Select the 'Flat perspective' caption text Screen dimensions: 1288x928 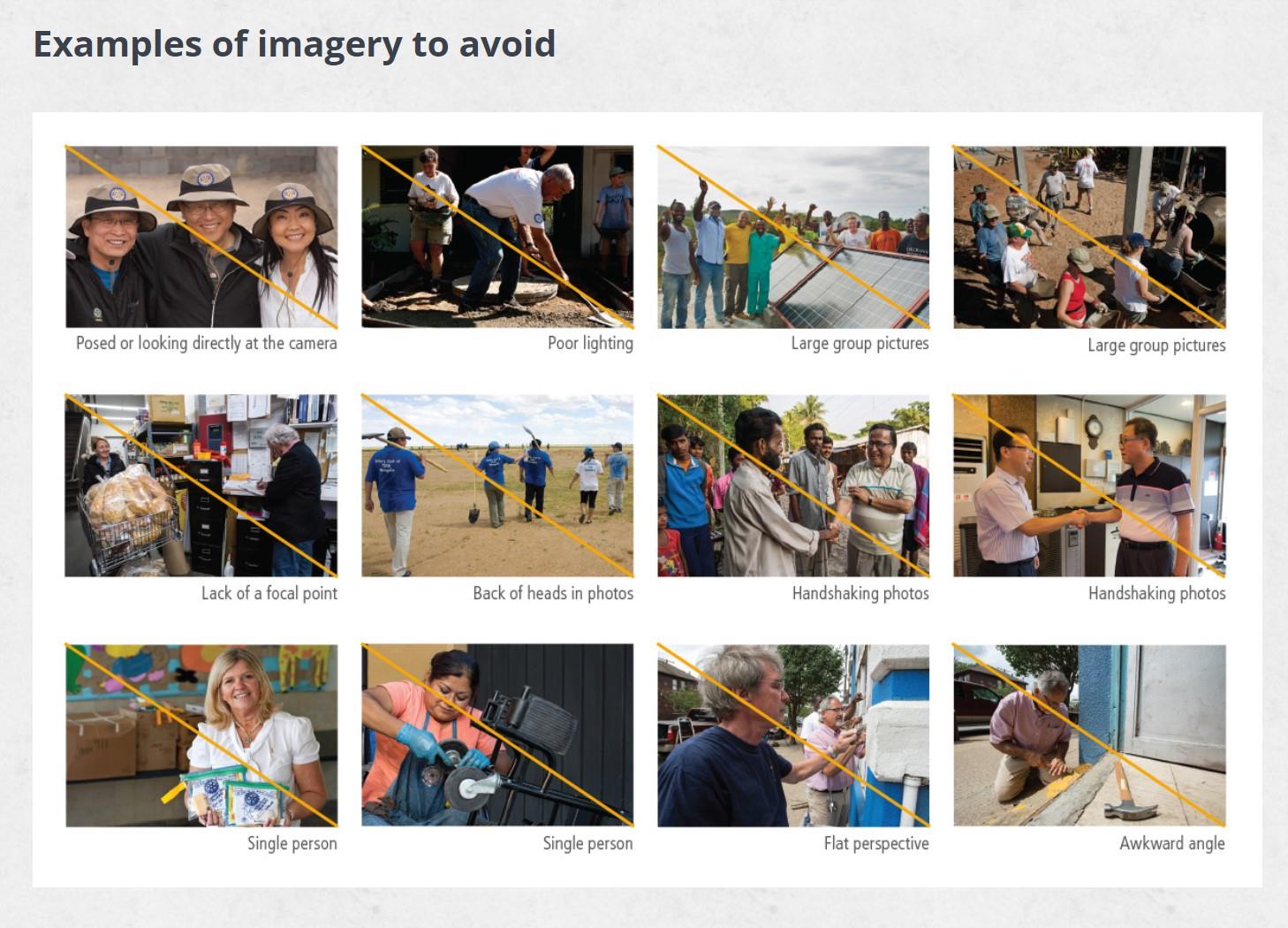876,843
